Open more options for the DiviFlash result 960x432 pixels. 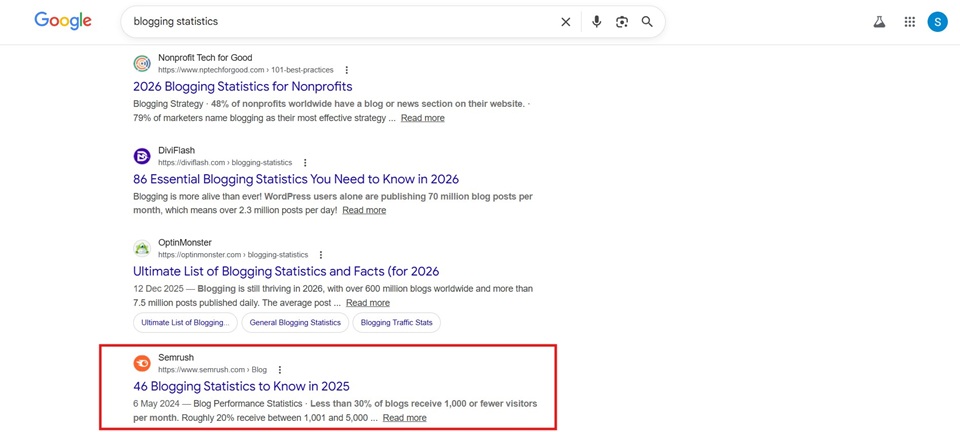click(306, 163)
